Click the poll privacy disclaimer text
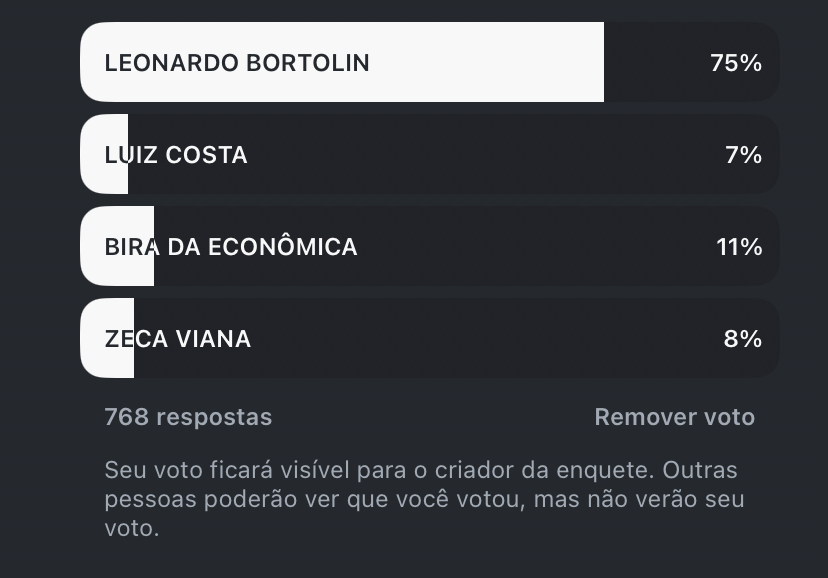Viewport: 828px width, 578px height. click(x=420, y=495)
